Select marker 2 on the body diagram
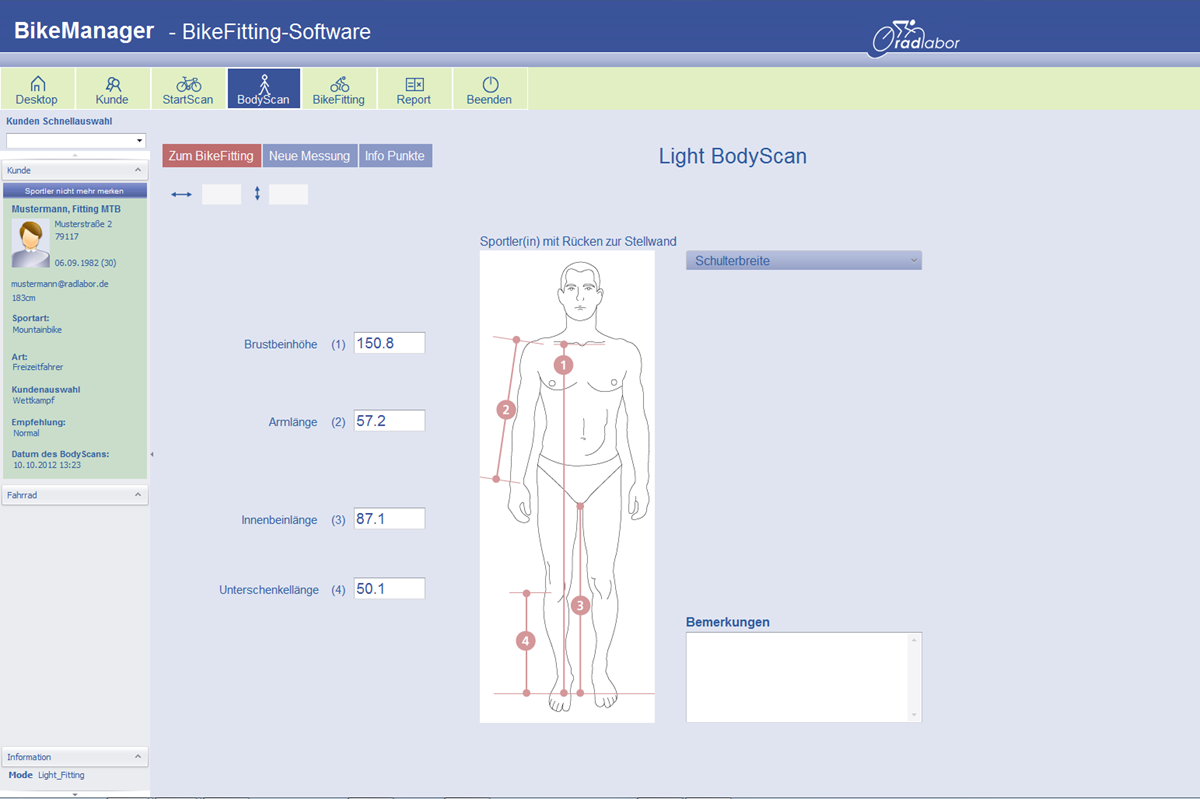Image resolution: width=1200 pixels, height=799 pixels. click(x=506, y=409)
